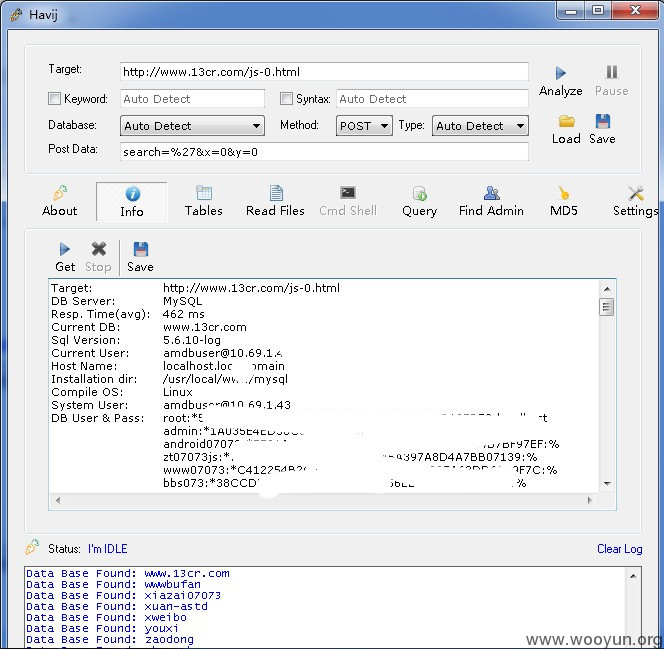Click 'Data Base Found: xweibo' log line
The height and width of the screenshot is (649, 664).
106,617
